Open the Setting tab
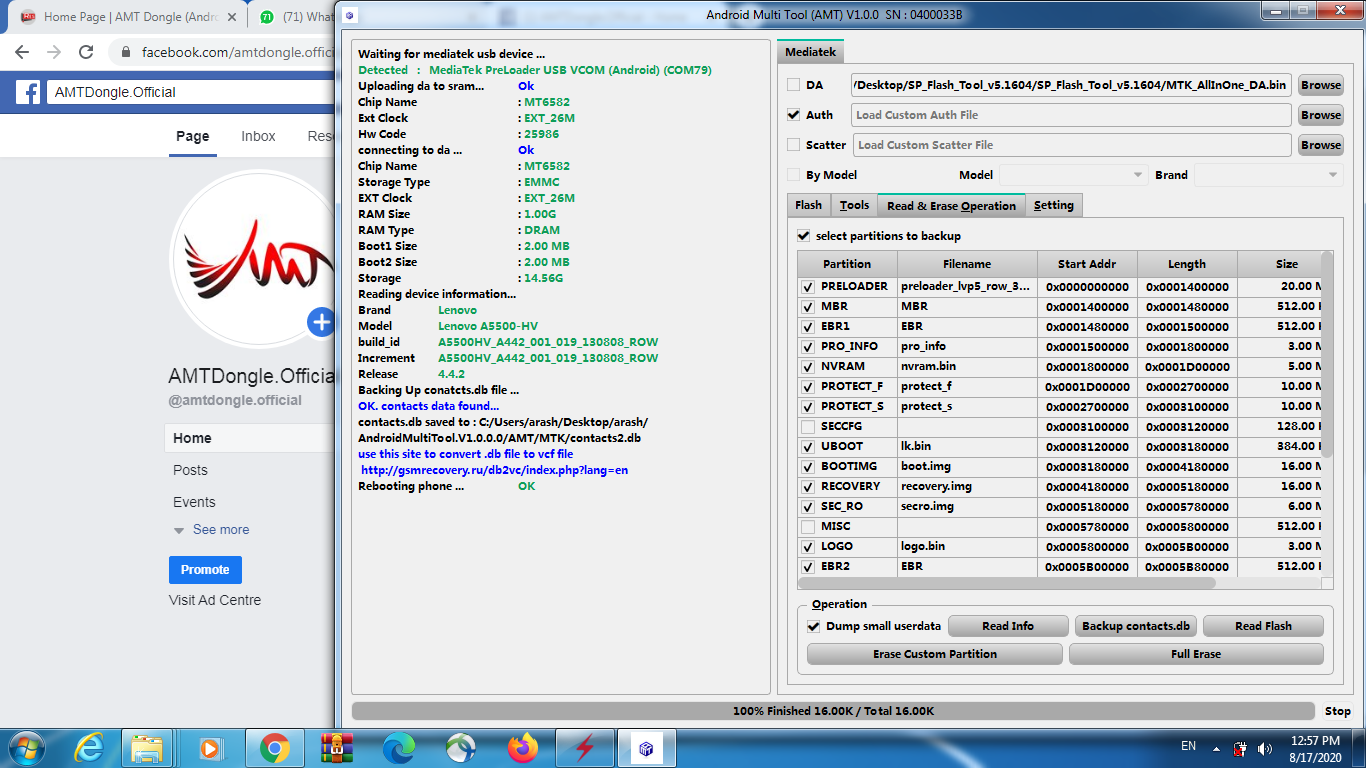The width and height of the screenshot is (1366, 768). (1054, 205)
